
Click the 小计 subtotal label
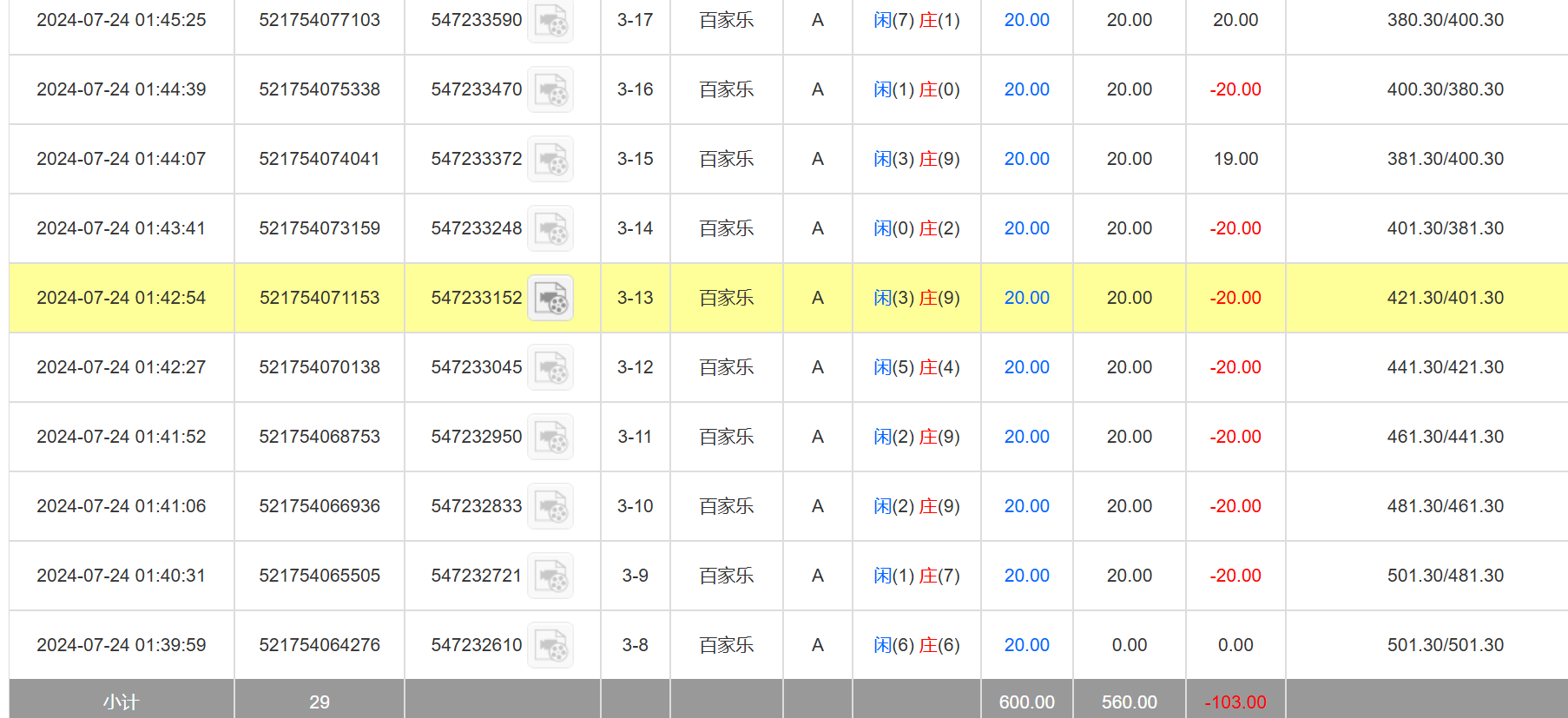click(121, 702)
